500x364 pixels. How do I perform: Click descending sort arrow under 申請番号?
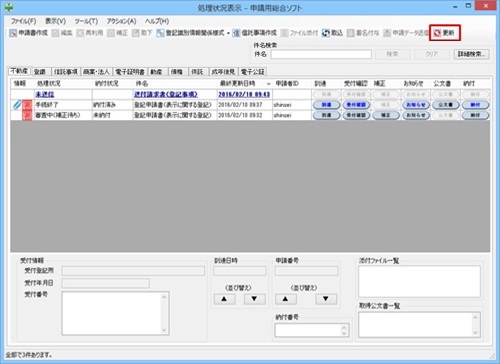coord(326,299)
